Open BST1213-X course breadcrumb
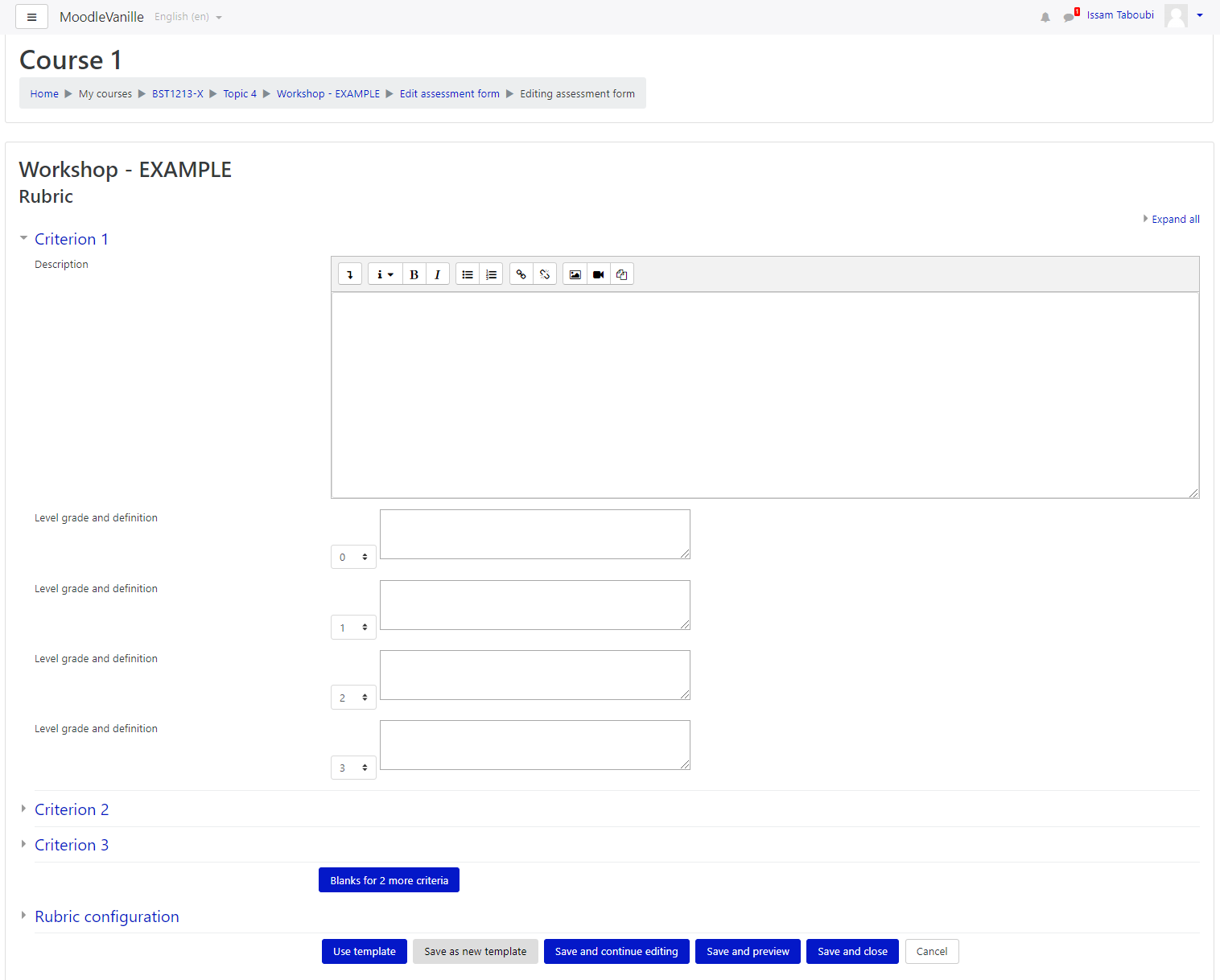1220x980 pixels. pos(178,94)
